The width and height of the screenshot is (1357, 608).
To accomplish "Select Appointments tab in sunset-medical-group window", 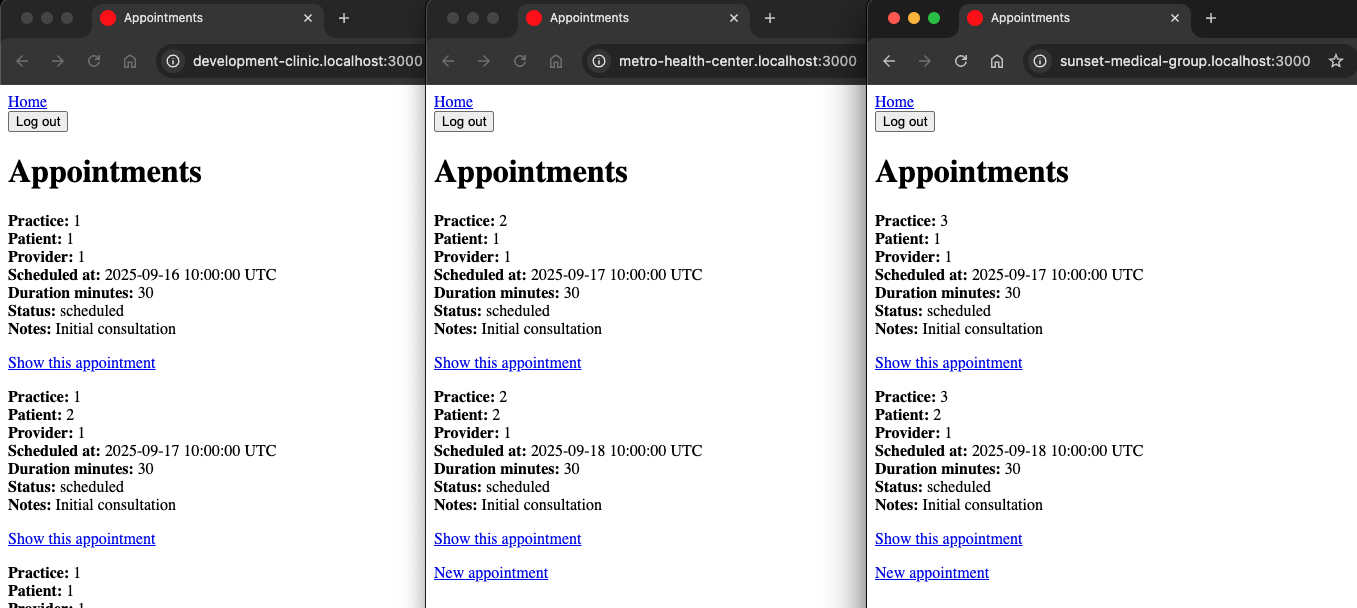I will [1073, 18].
